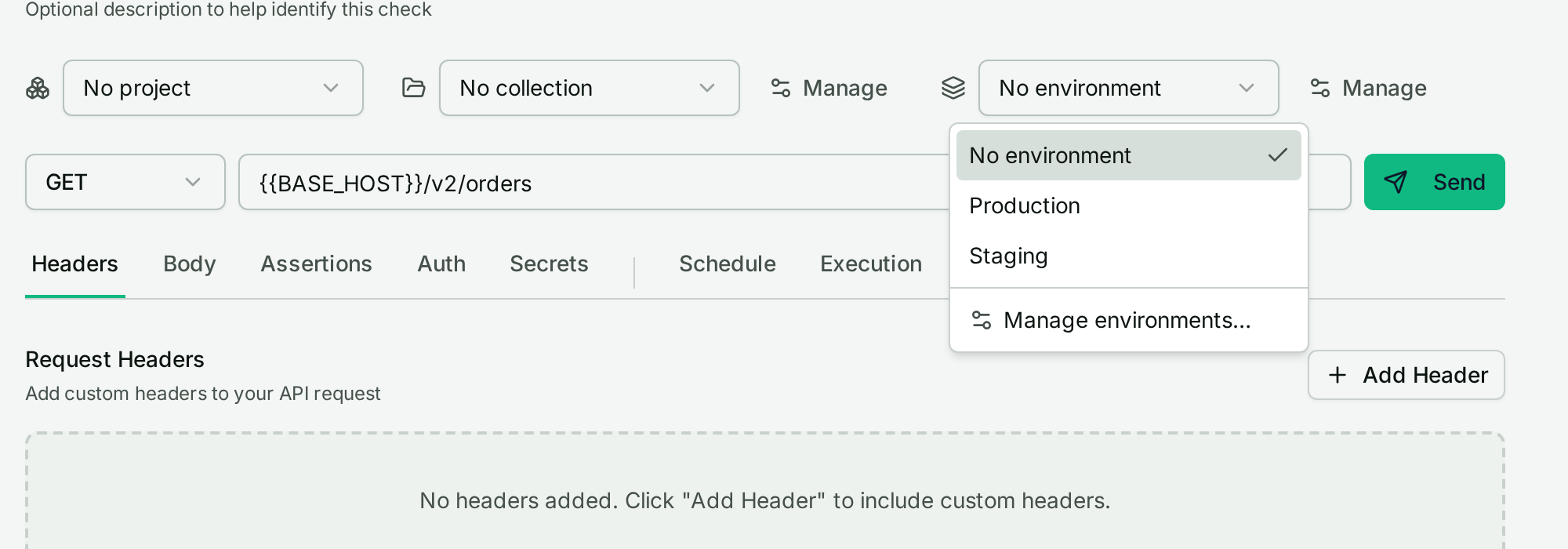Open the No project dropdown
The height and width of the screenshot is (549, 1568).
[213, 88]
